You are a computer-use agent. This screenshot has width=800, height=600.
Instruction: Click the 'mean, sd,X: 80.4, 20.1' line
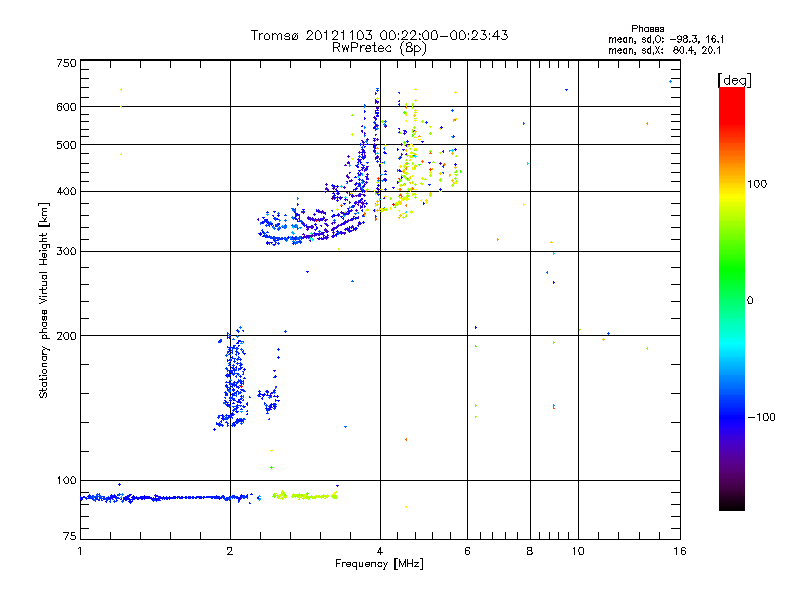(x=664, y=50)
